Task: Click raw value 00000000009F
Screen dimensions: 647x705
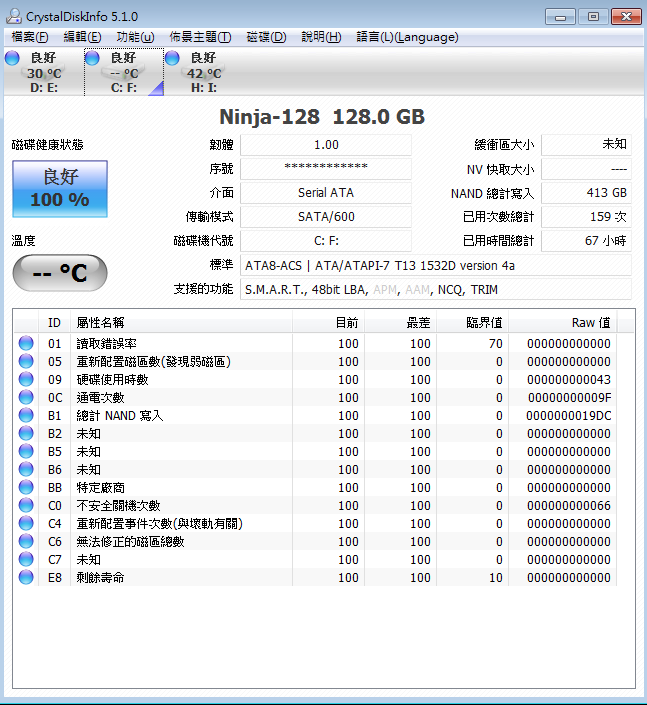Action: point(570,397)
